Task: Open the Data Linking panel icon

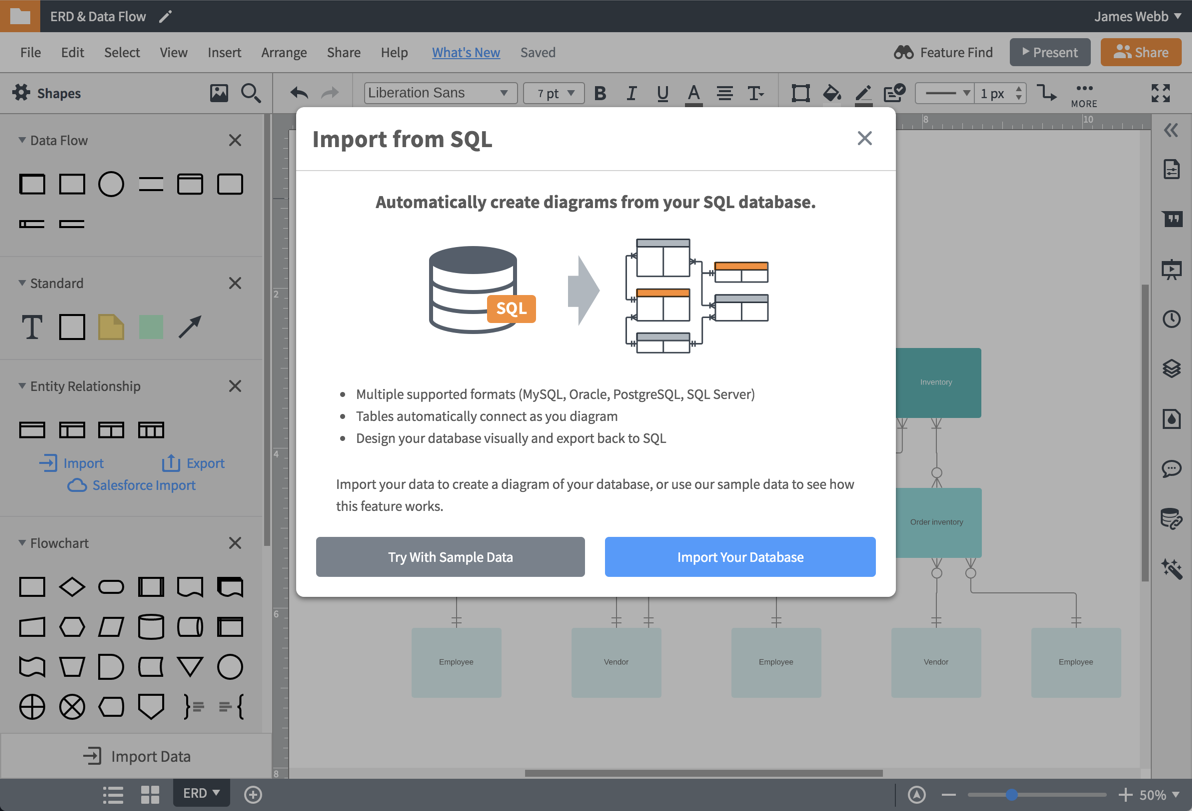Action: (x=1172, y=519)
